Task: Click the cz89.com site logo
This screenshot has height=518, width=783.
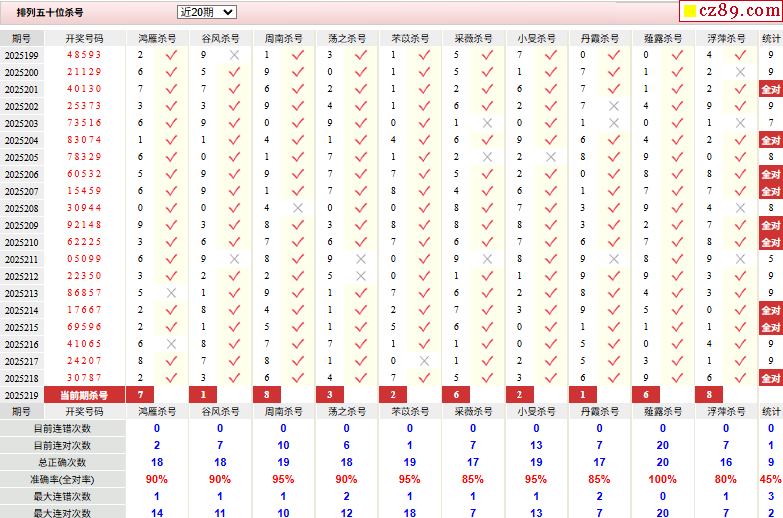Action: click(x=731, y=10)
